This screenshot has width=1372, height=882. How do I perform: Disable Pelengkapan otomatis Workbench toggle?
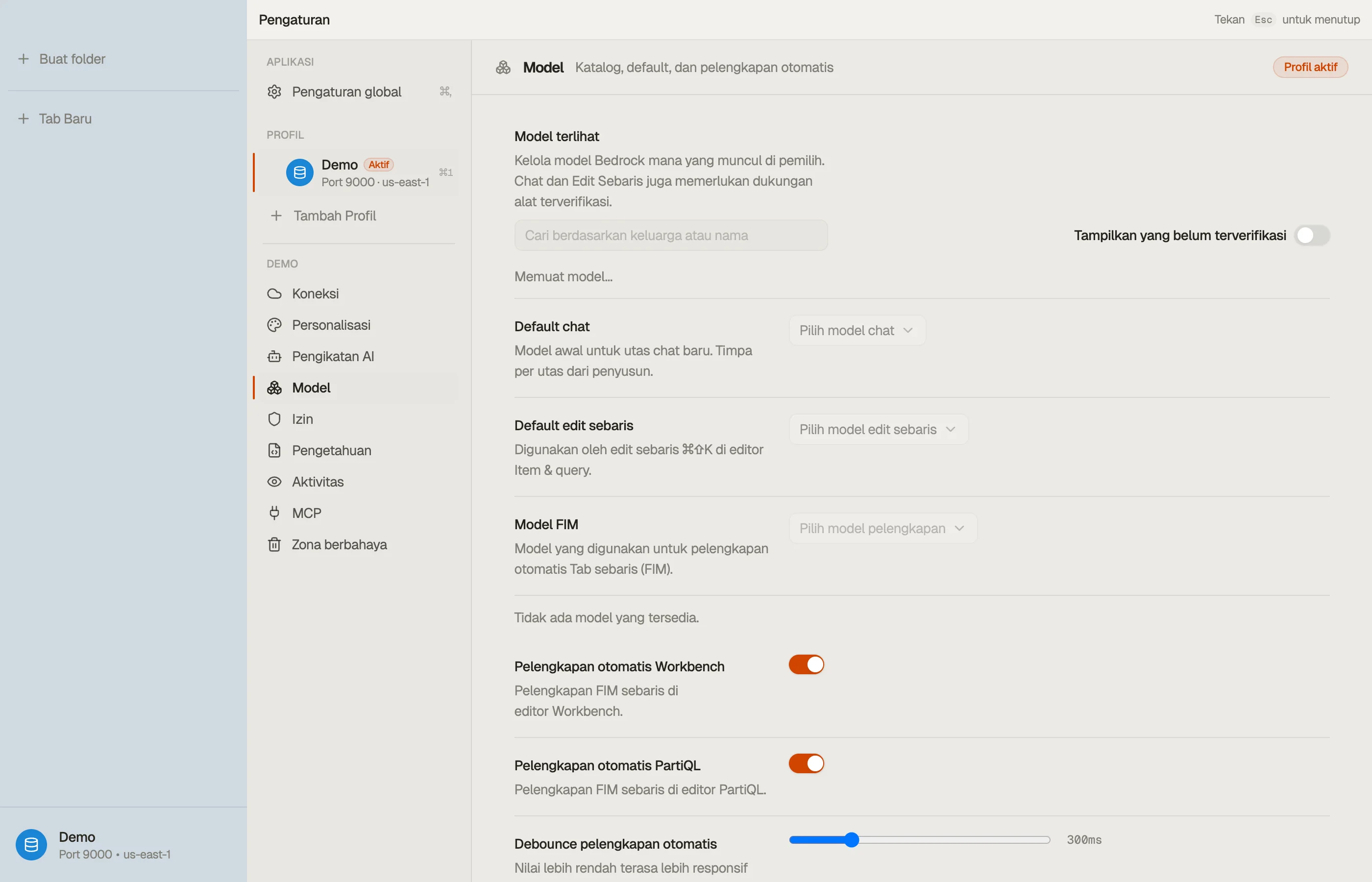[x=806, y=665]
